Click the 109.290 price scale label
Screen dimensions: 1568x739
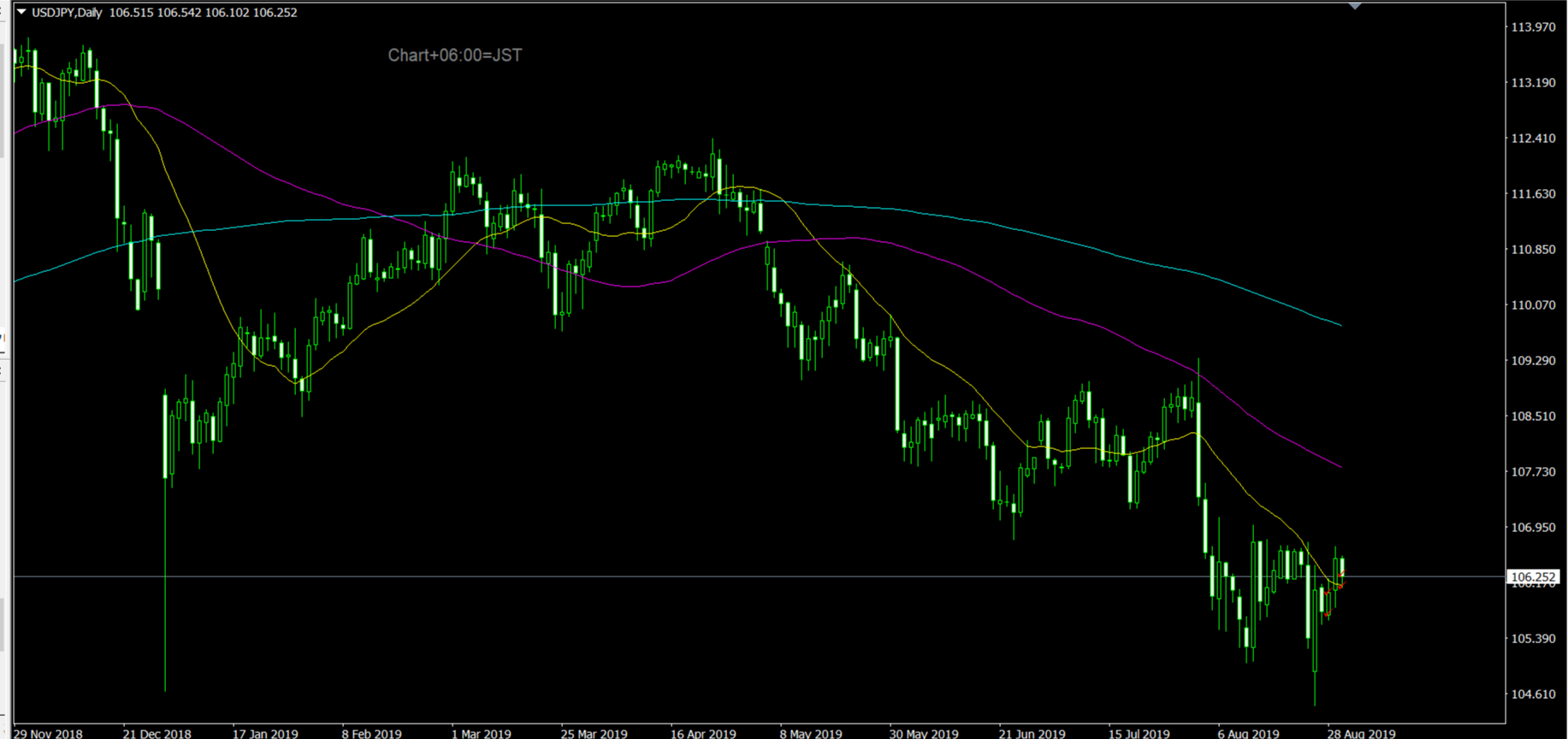coord(1533,361)
